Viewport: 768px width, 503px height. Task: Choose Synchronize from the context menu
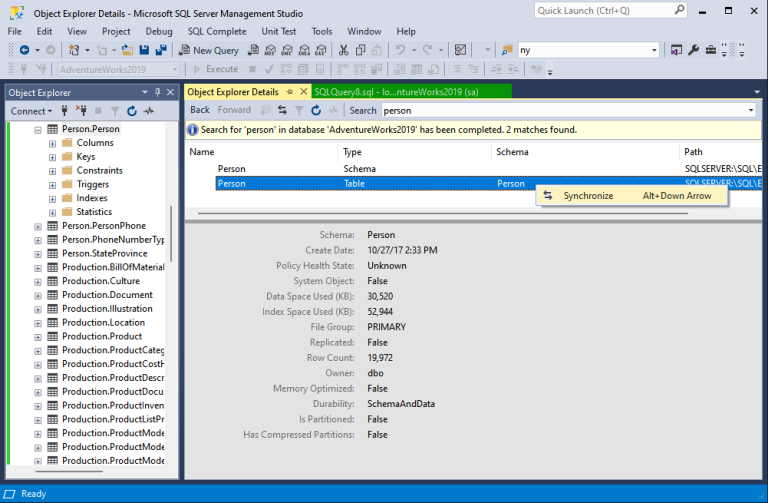tap(588, 196)
